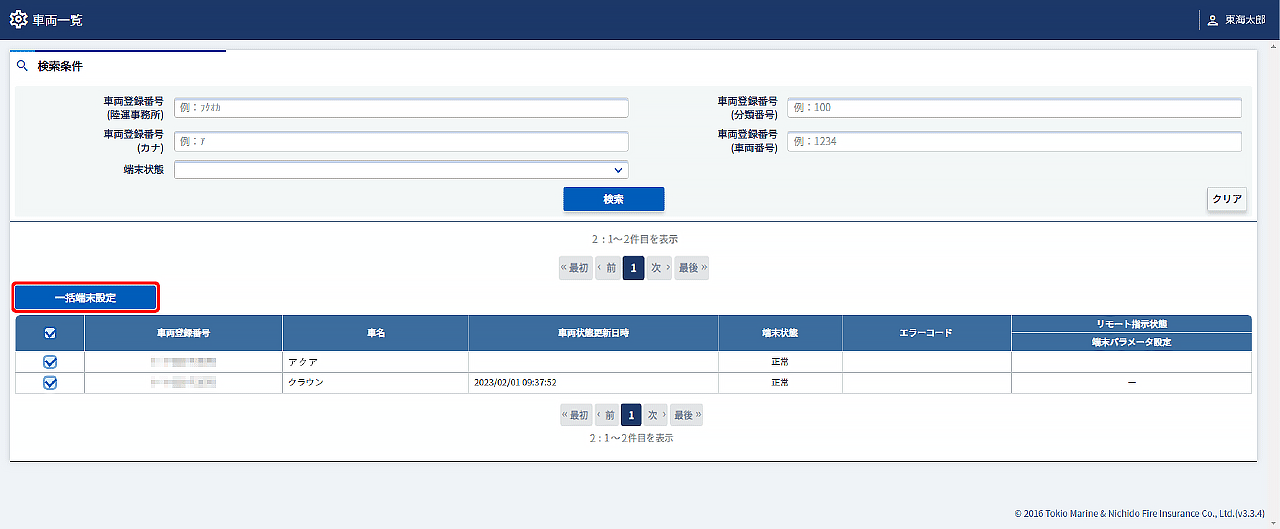Select page 1 in the top pagination
This screenshot has width=1280, height=529.
point(633,268)
